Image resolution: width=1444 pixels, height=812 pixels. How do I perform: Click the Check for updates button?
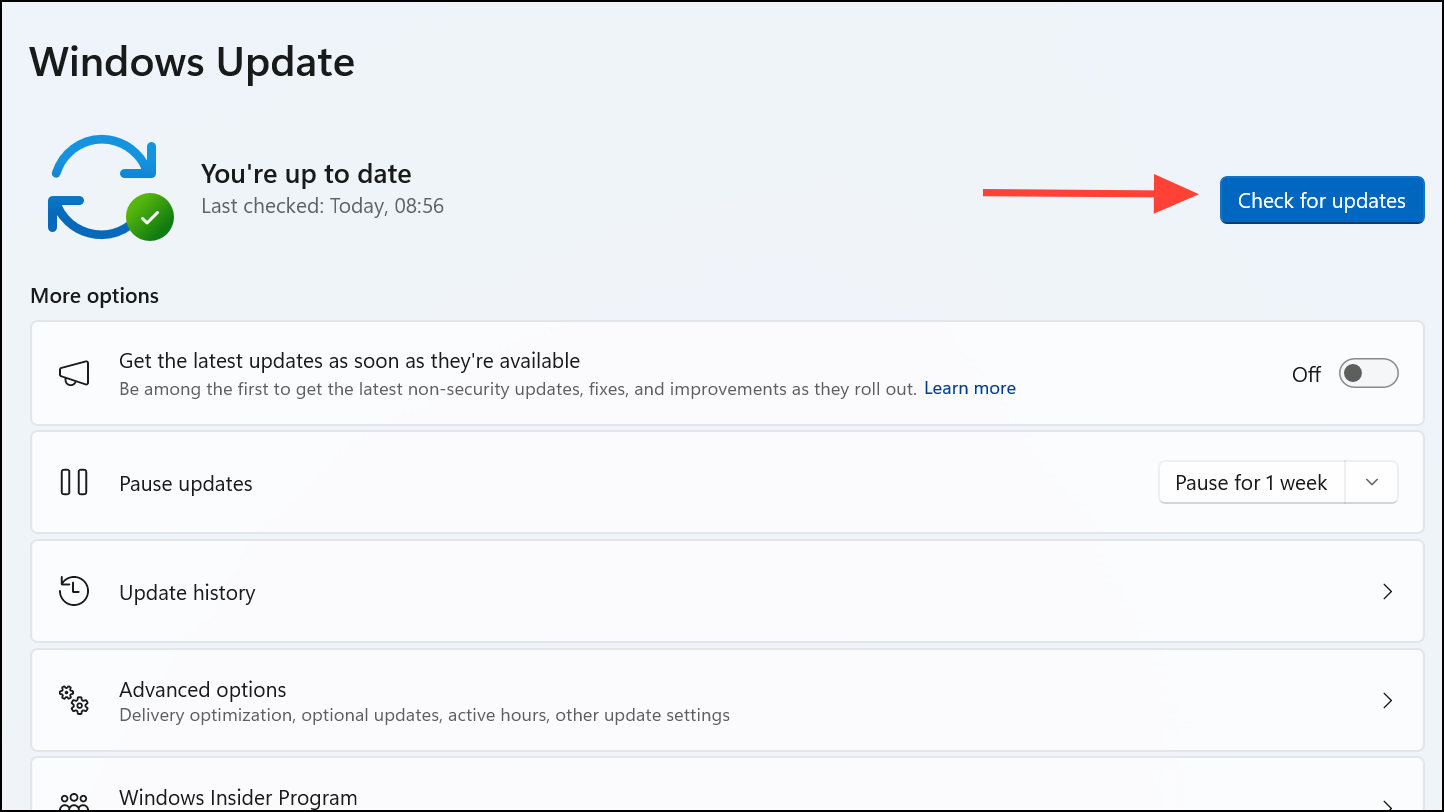click(x=1321, y=200)
